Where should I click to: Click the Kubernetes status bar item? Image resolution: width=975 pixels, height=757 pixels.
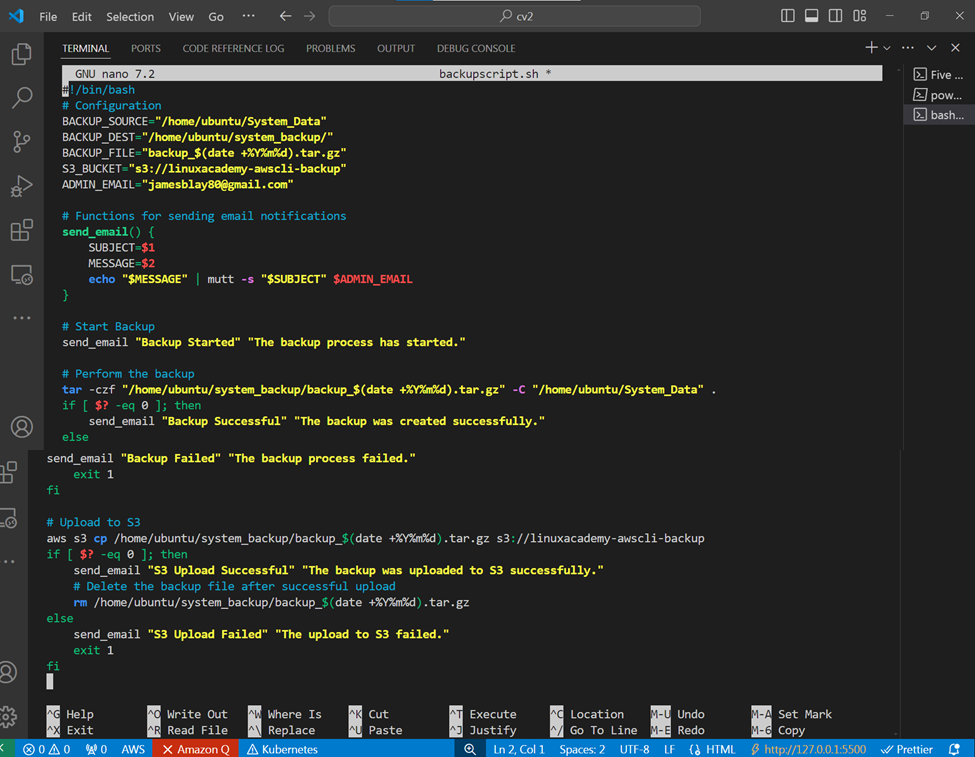(283, 749)
